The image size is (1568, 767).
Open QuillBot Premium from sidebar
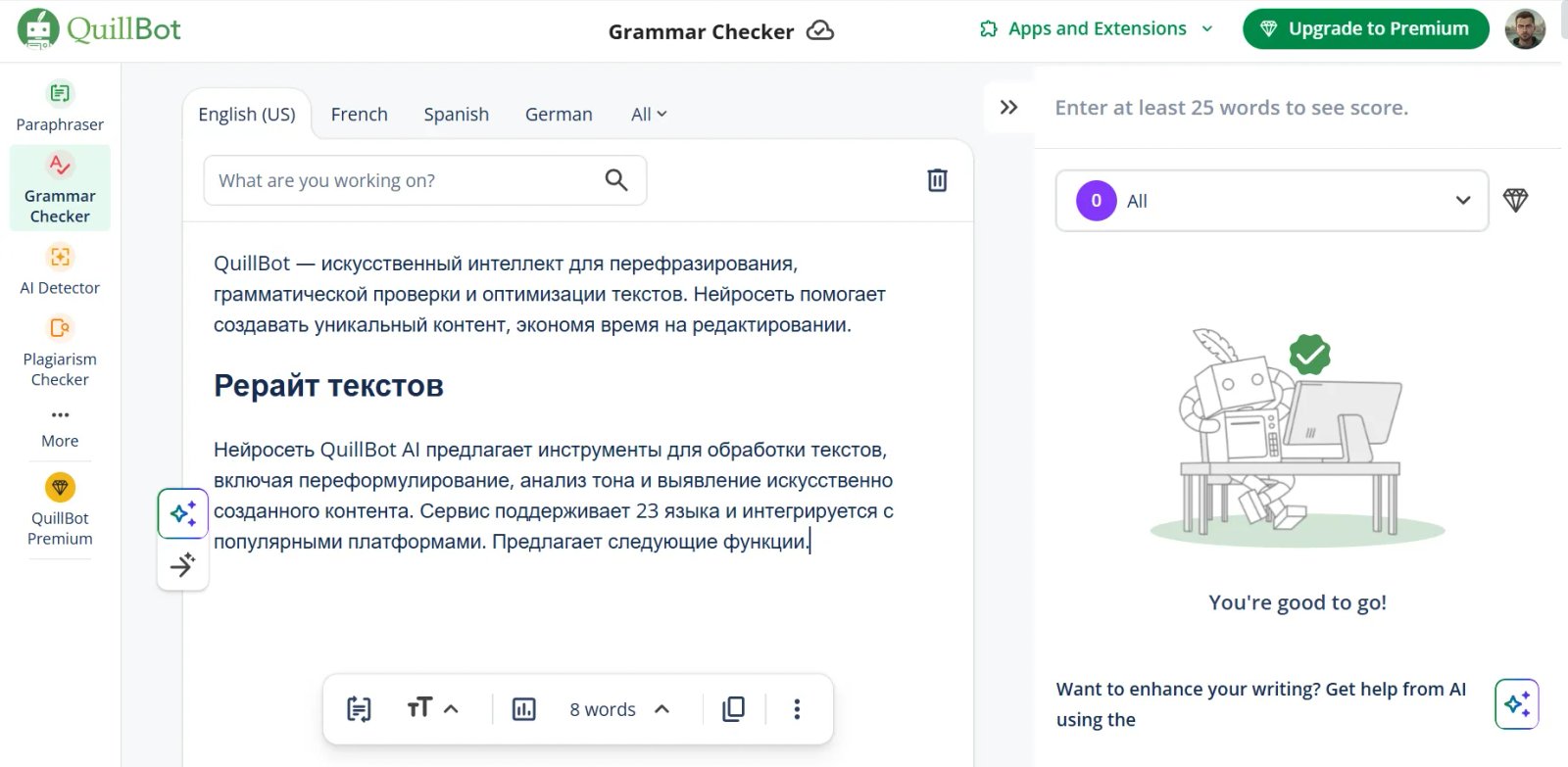point(60,510)
